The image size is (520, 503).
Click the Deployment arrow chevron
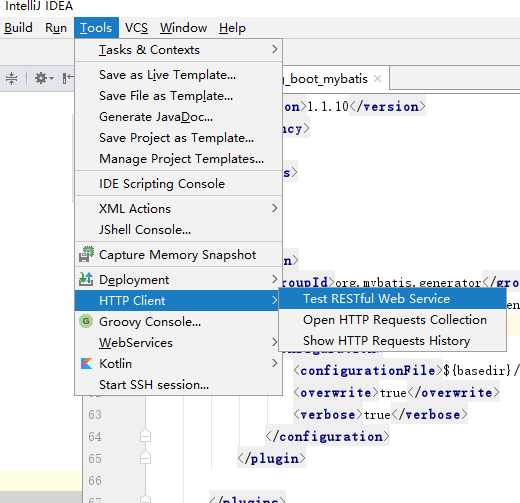tap(274, 279)
